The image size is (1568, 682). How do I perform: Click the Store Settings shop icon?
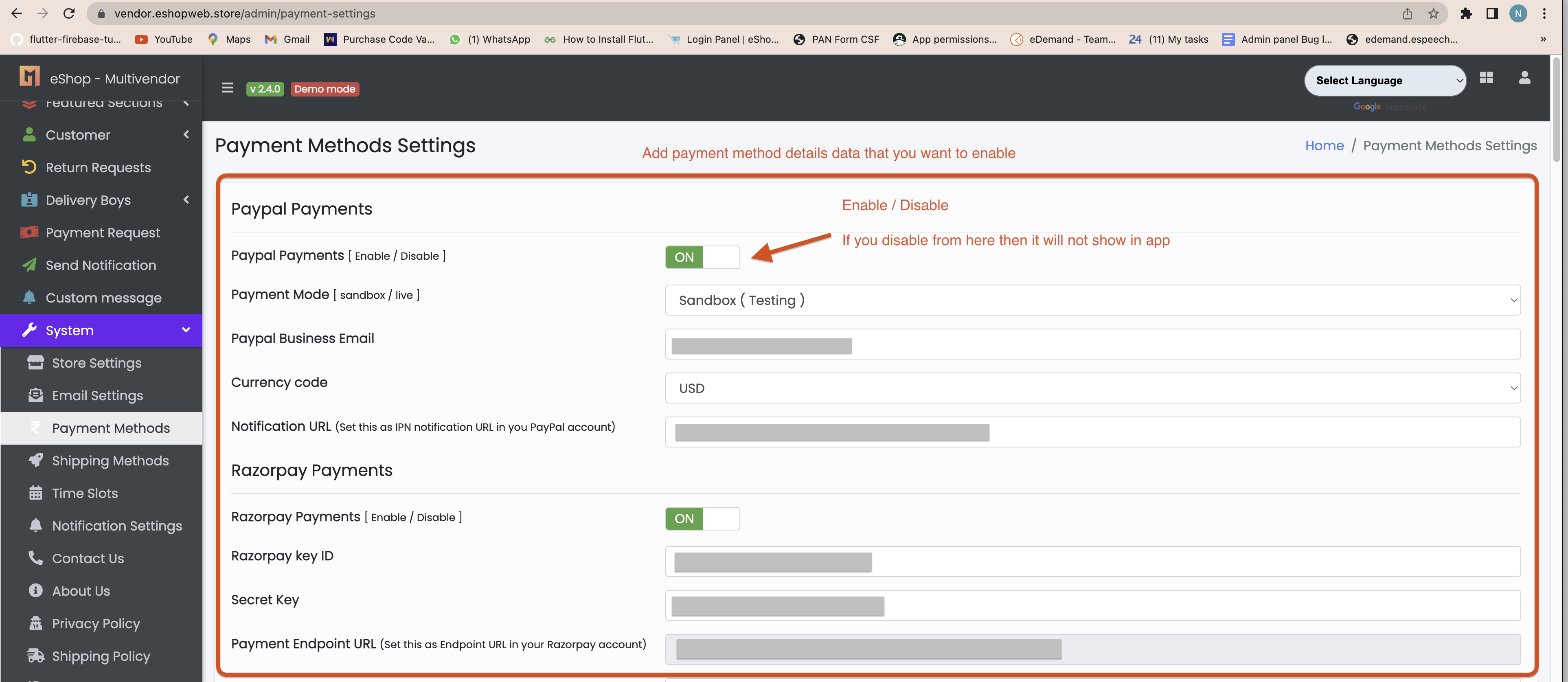click(35, 362)
